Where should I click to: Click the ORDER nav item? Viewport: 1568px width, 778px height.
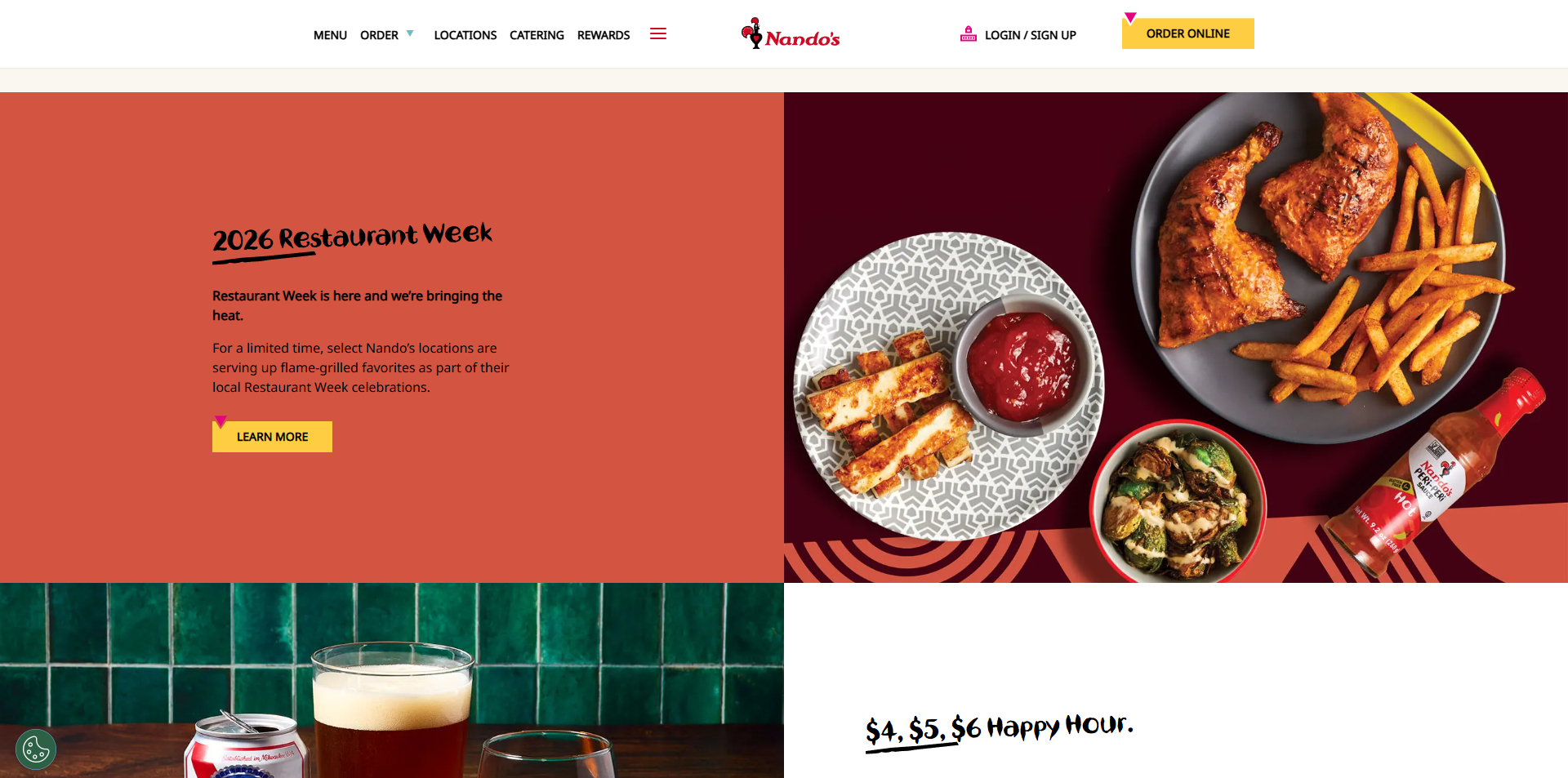[x=379, y=35]
